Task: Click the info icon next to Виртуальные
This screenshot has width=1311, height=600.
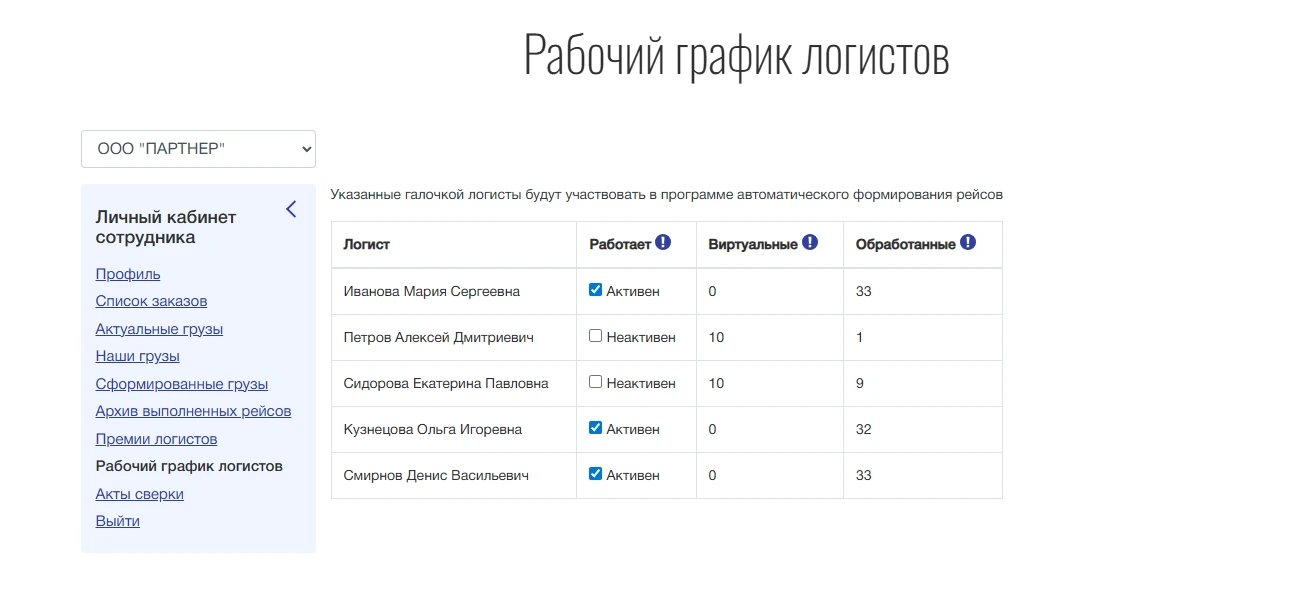Action: click(x=810, y=242)
